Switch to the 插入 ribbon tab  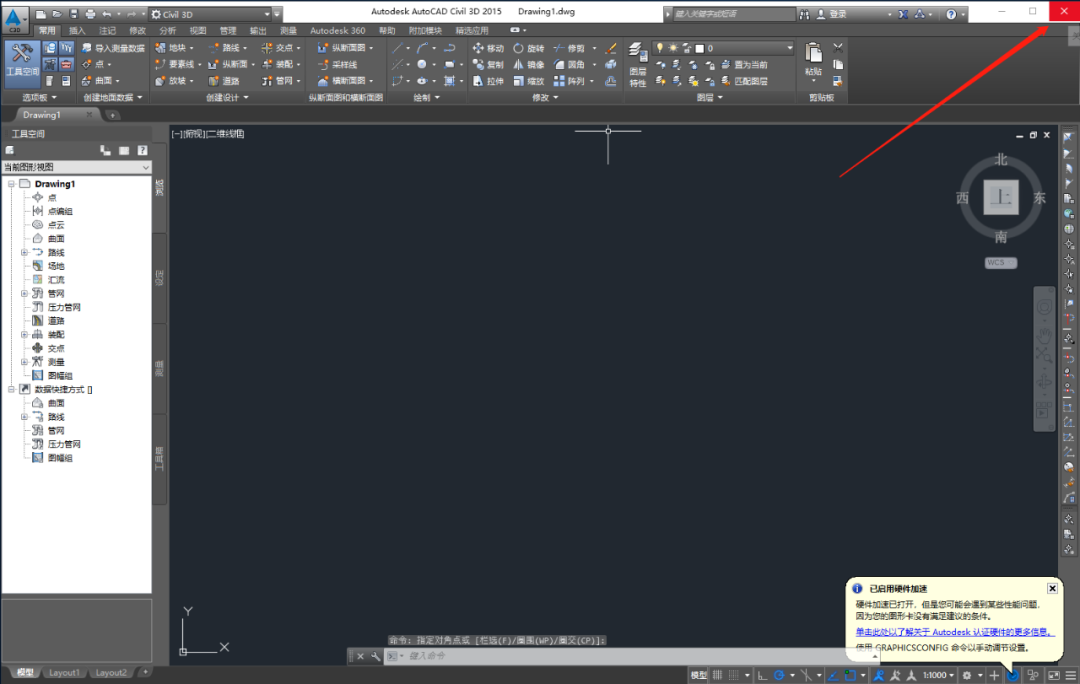tap(77, 30)
